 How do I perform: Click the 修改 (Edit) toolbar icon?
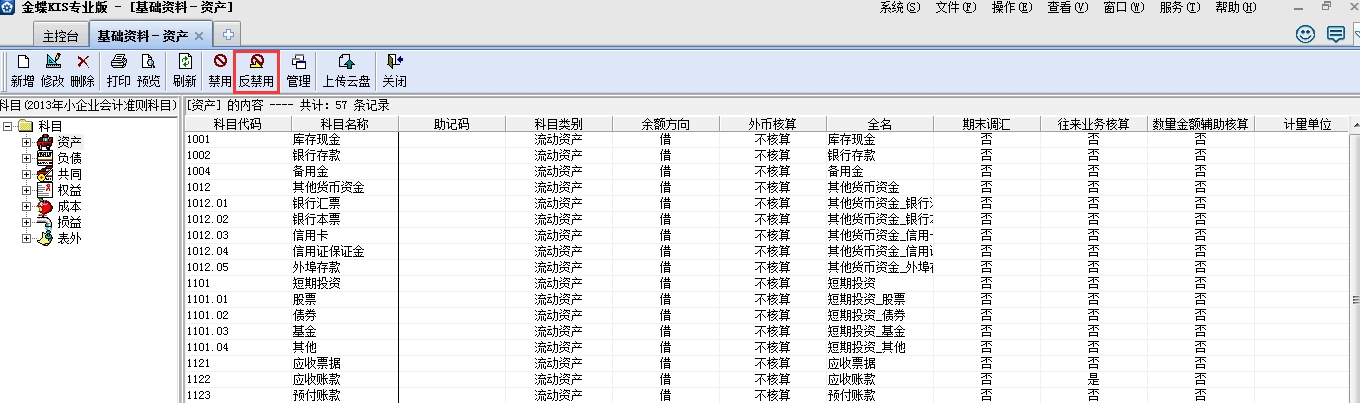point(53,70)
